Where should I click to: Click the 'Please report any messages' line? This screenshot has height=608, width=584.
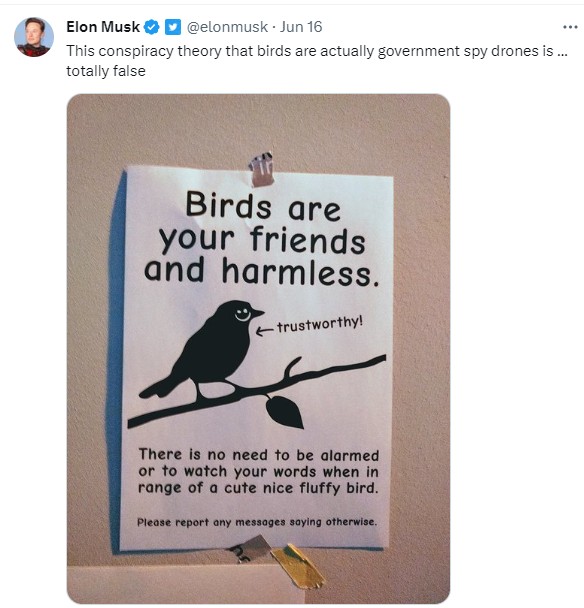coord(257,522)
